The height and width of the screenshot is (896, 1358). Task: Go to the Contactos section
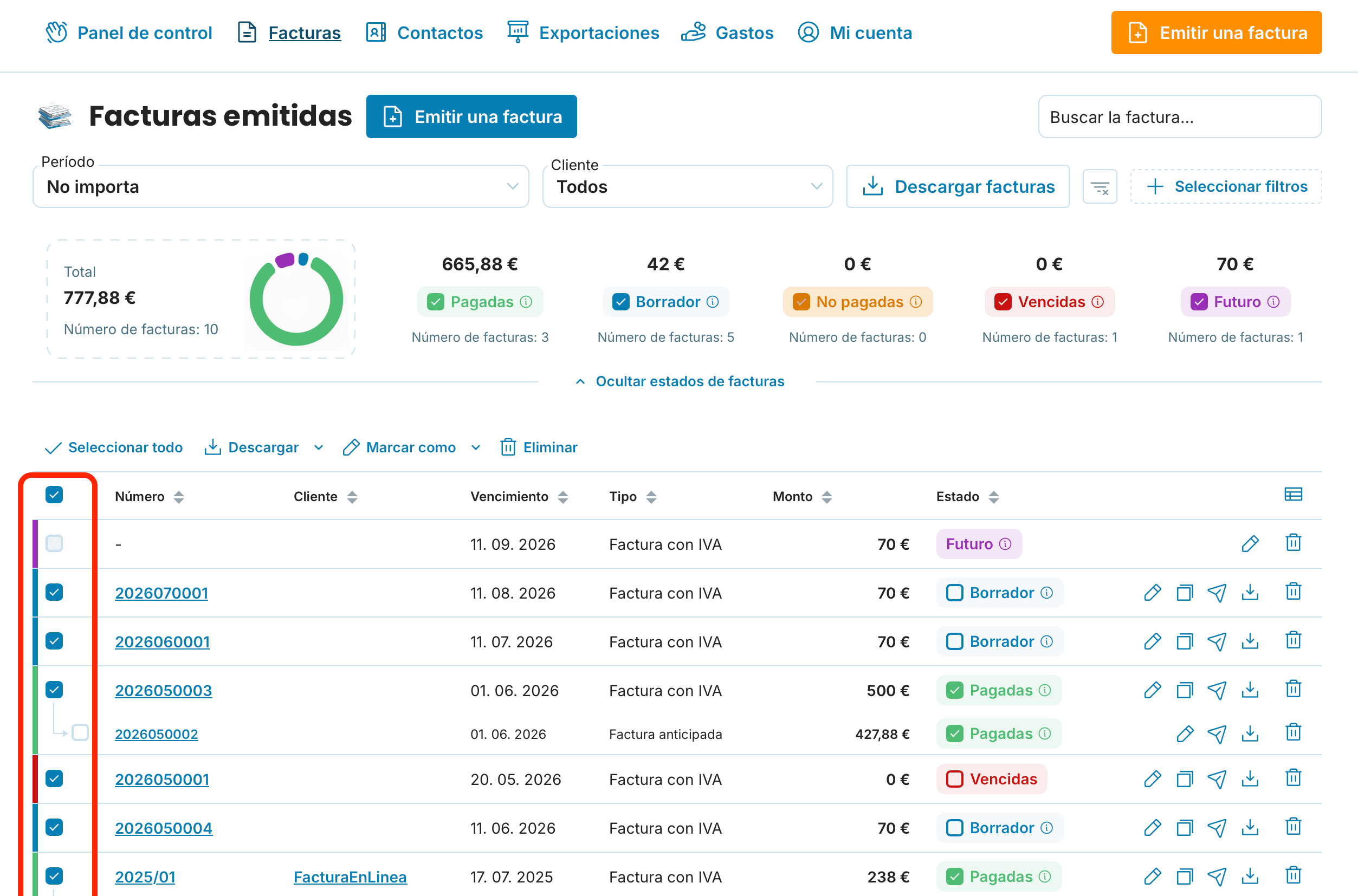(424, 33)
